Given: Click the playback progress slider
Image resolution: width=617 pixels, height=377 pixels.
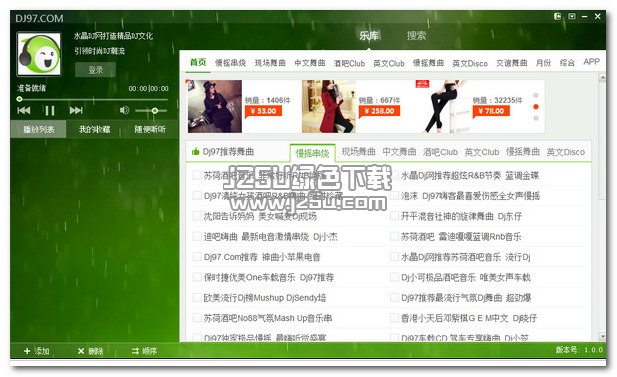Looking at the screenshot, I should coord(93,99).
